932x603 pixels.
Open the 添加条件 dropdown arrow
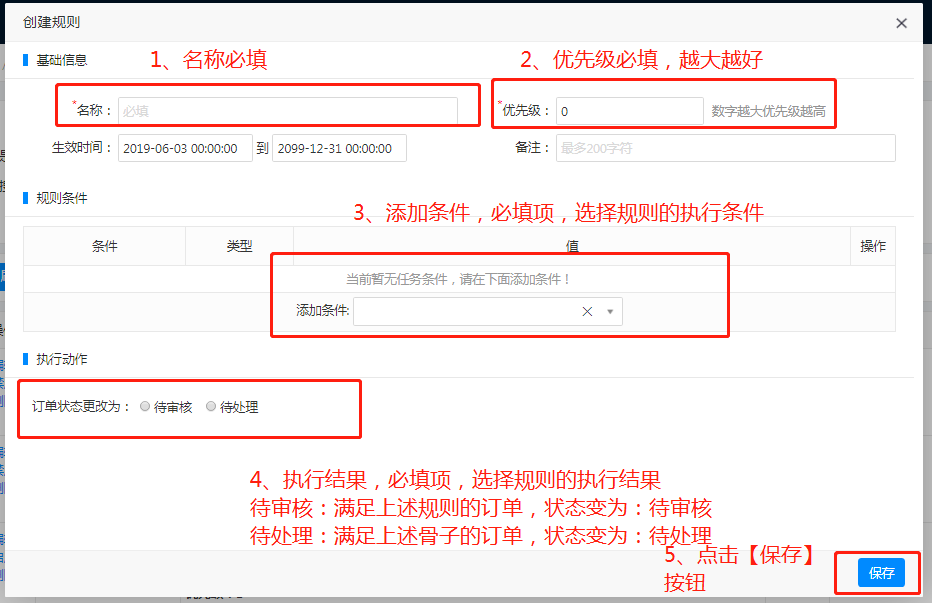tap(610, 312)
